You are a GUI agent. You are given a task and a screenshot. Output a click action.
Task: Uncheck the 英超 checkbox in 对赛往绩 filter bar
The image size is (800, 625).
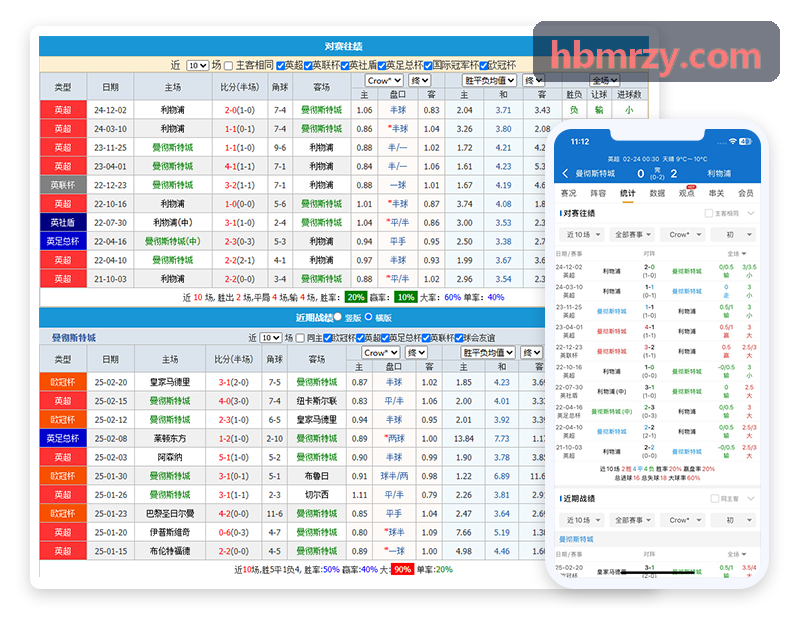280,66
